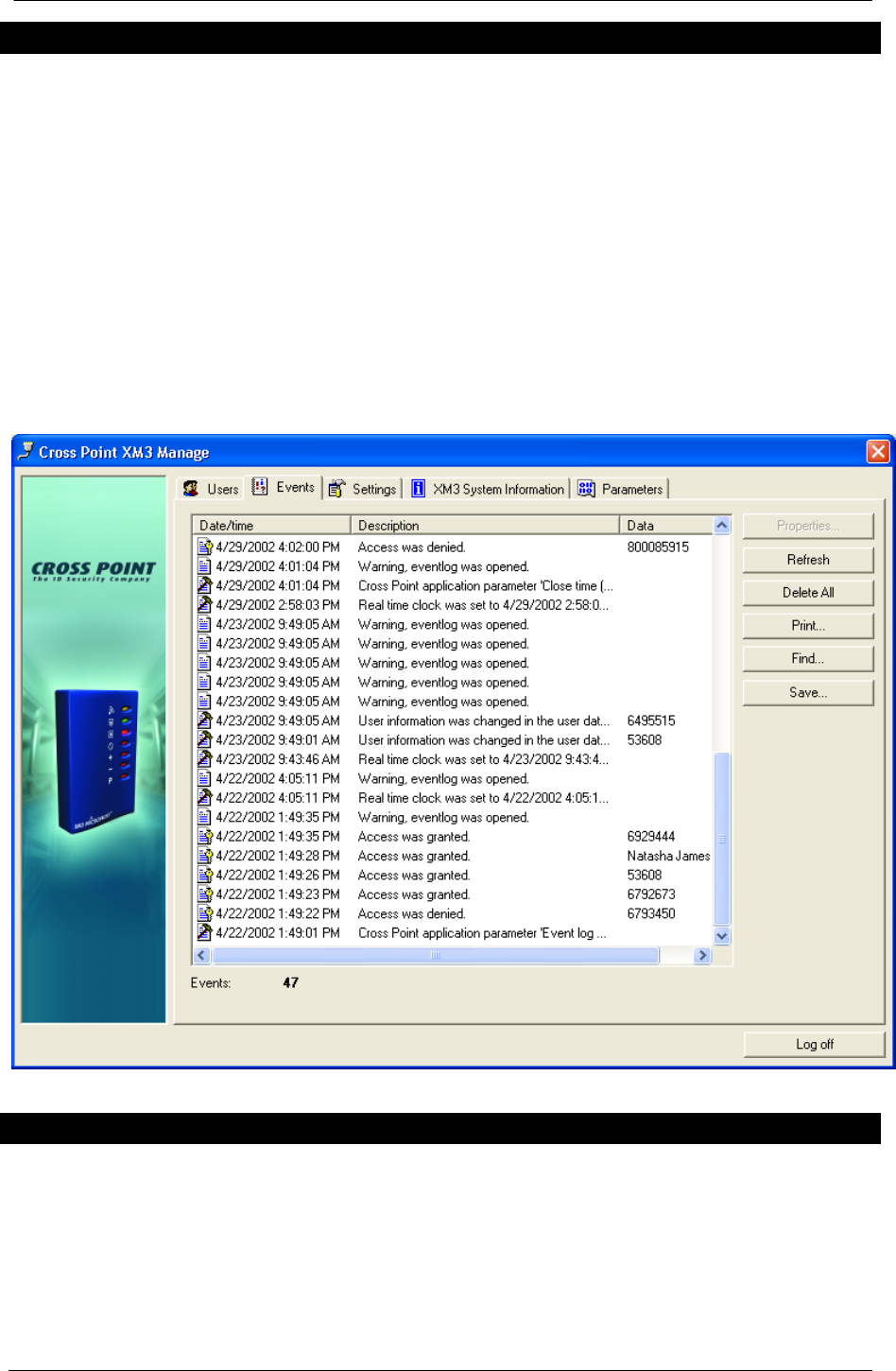Open the Settings tab
This screenshot has height=1371, width=896.
coord(363,489)
